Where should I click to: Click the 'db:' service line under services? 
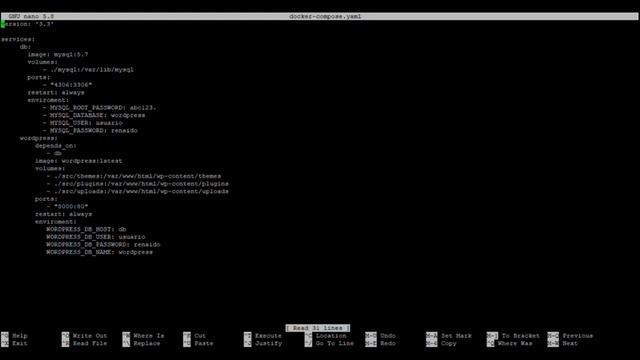click(x=25, y=47)
